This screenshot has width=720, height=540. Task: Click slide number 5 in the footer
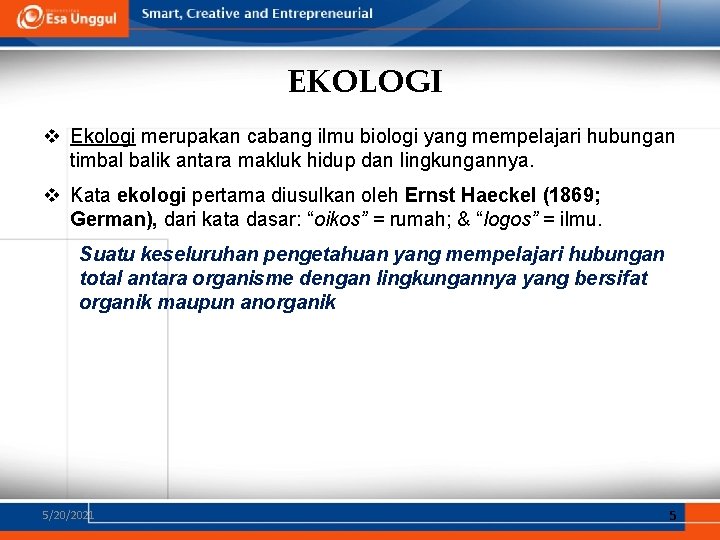(x=673, y=516)
